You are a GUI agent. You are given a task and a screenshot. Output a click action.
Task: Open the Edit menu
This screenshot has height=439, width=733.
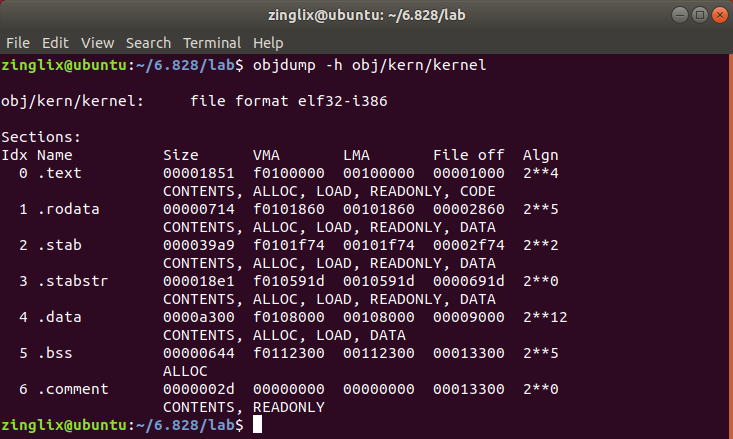tap(55, 43)
